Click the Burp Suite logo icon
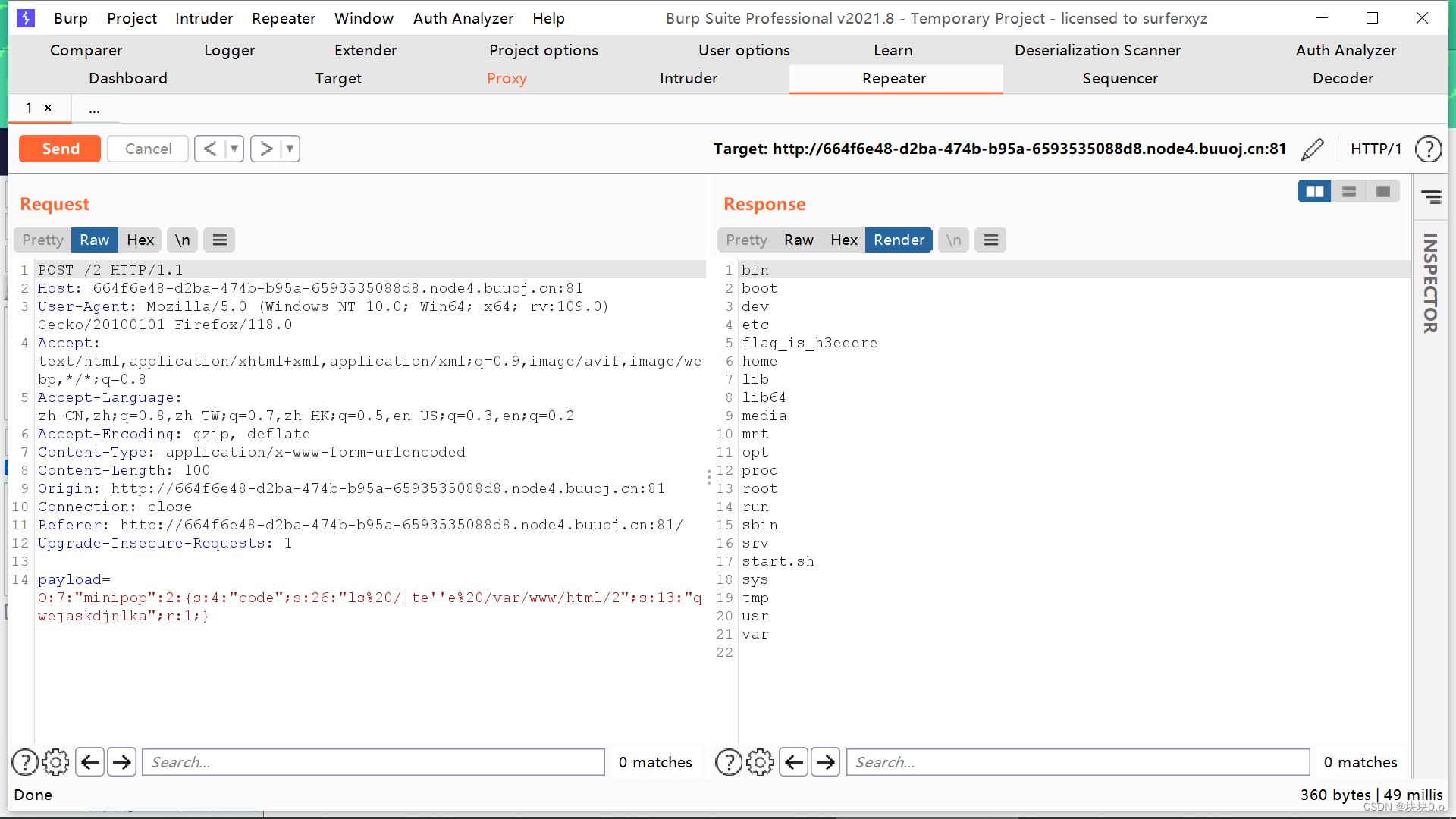The height and width of the screenshot is (819, 1456). 26,18
